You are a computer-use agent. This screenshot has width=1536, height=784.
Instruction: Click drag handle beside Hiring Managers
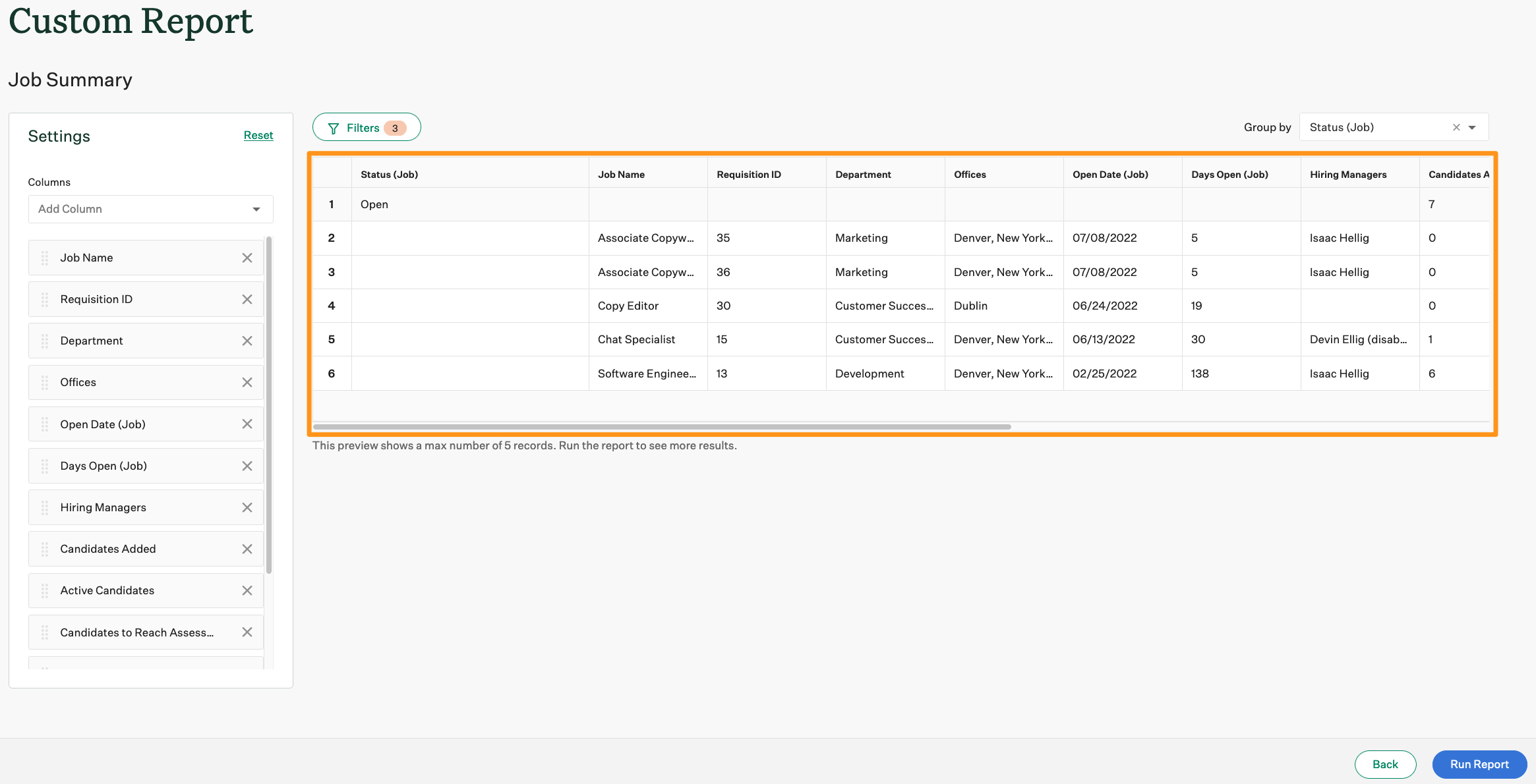[x=45, y=507]
